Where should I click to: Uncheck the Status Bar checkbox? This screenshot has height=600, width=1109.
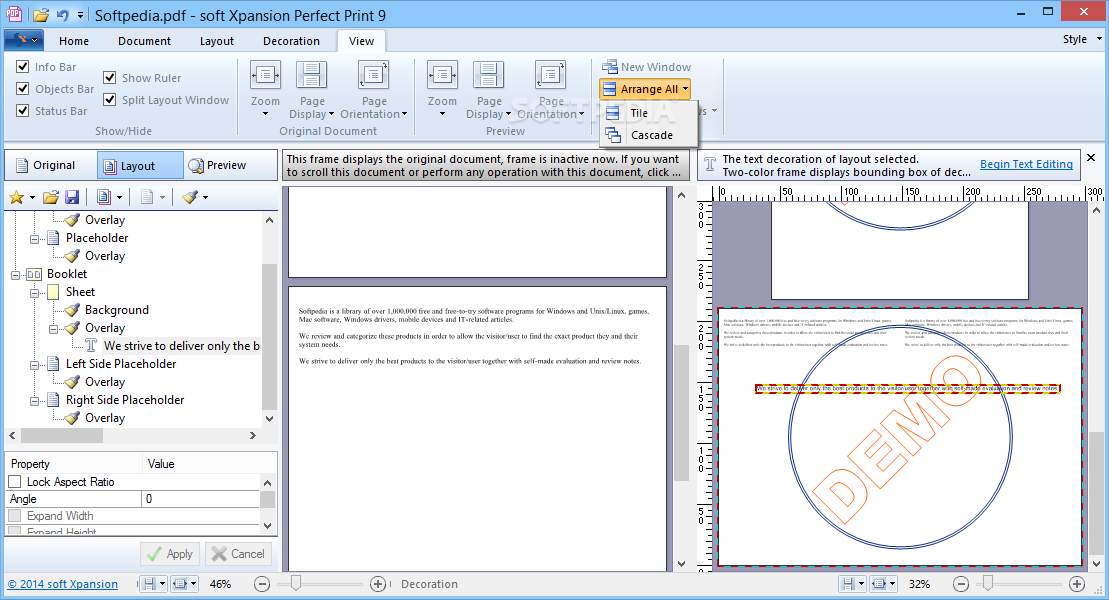point(23,110)
